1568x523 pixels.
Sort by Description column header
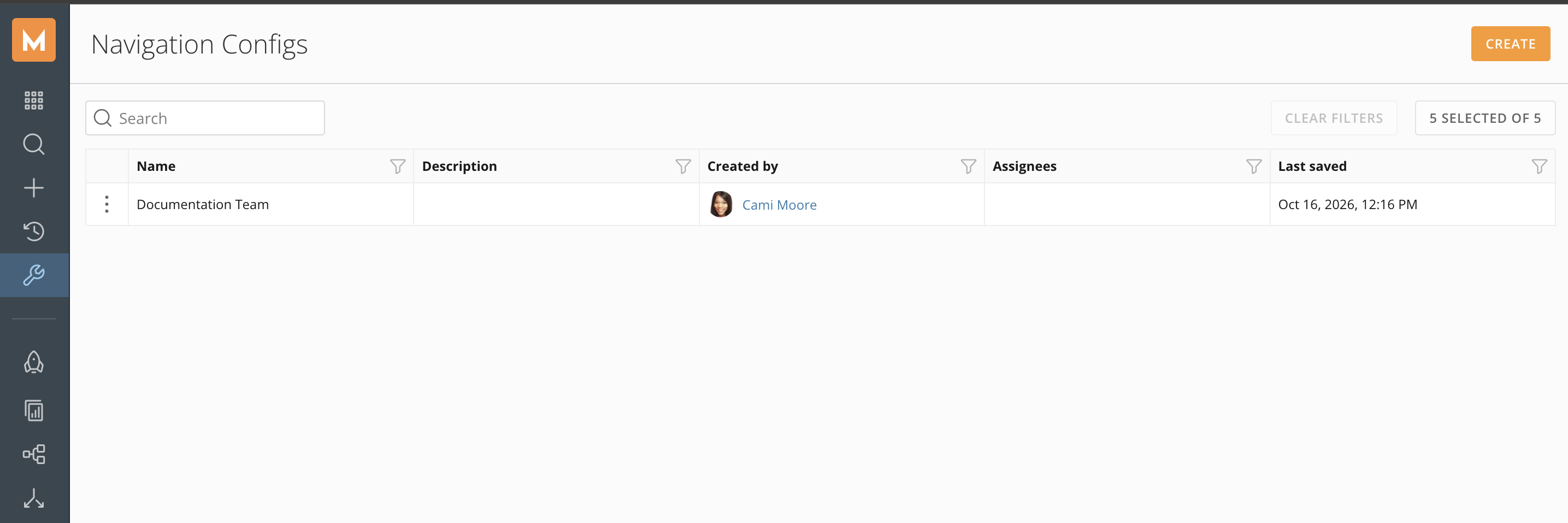[459, 166]
